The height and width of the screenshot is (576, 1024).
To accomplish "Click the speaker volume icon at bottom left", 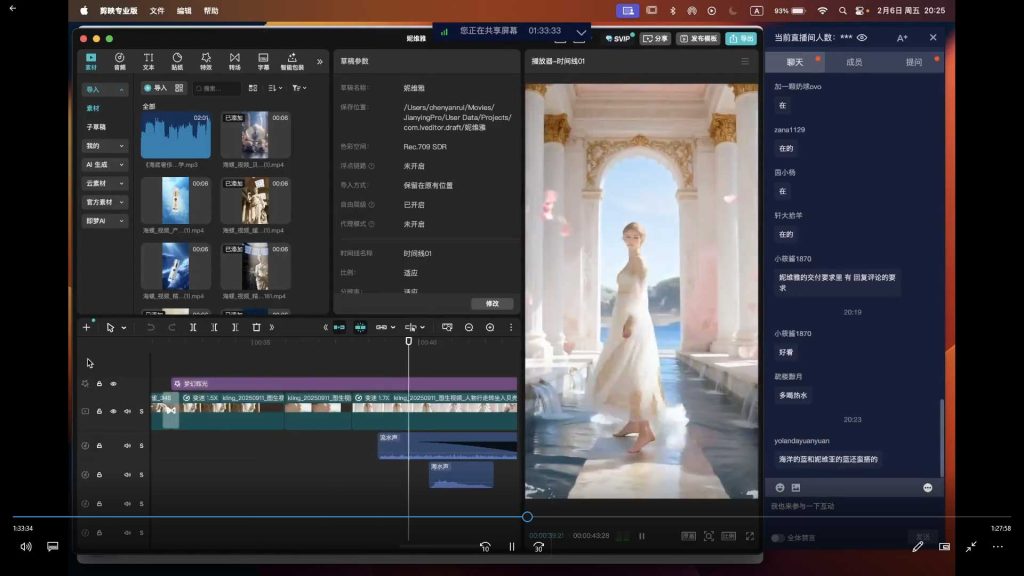I will click(x=26, y=547).
